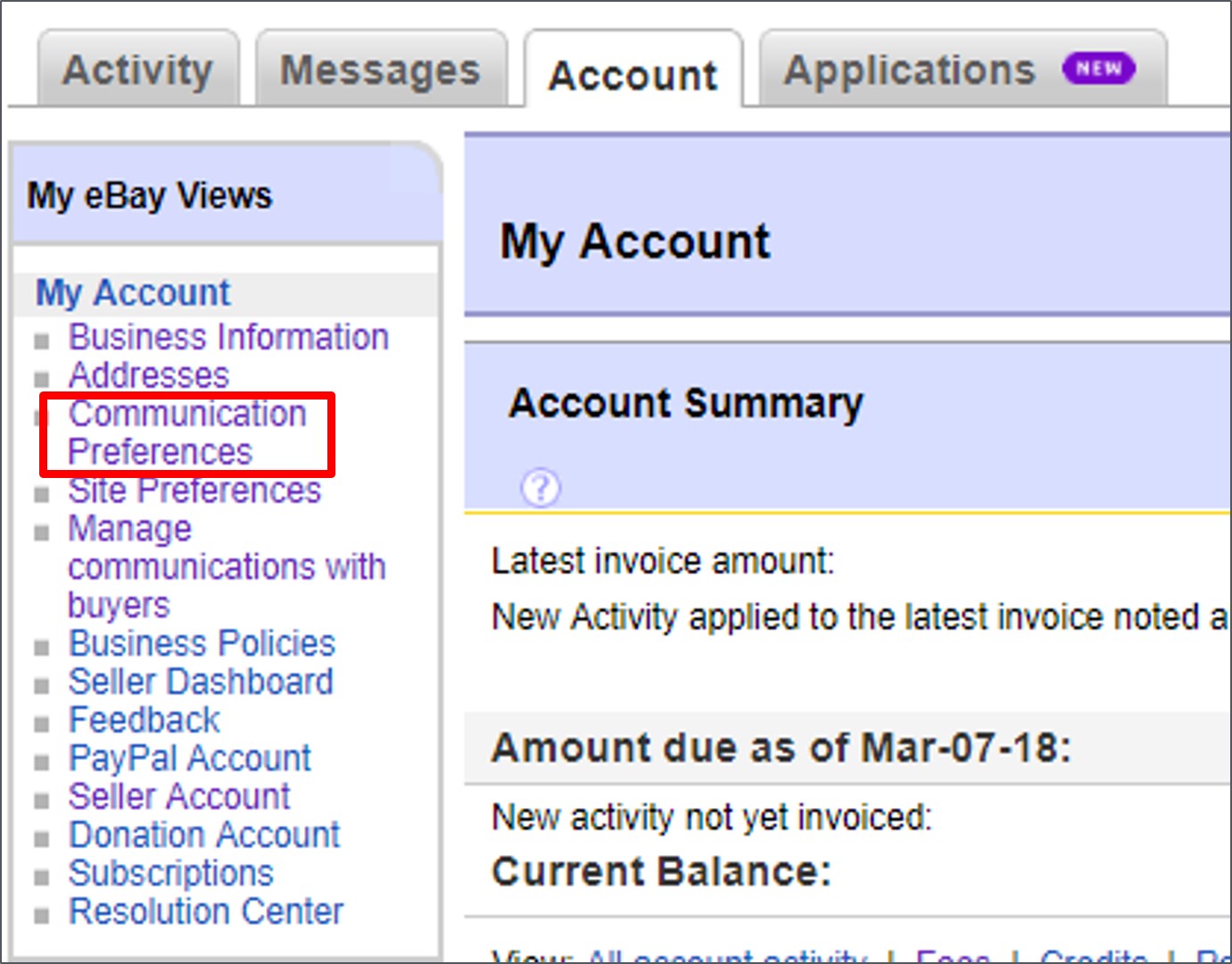The width and height of the screenshot is (1232, 964).
Task: Click Amount due as of Mar-07-18 text
Action: tap(781, 747)
